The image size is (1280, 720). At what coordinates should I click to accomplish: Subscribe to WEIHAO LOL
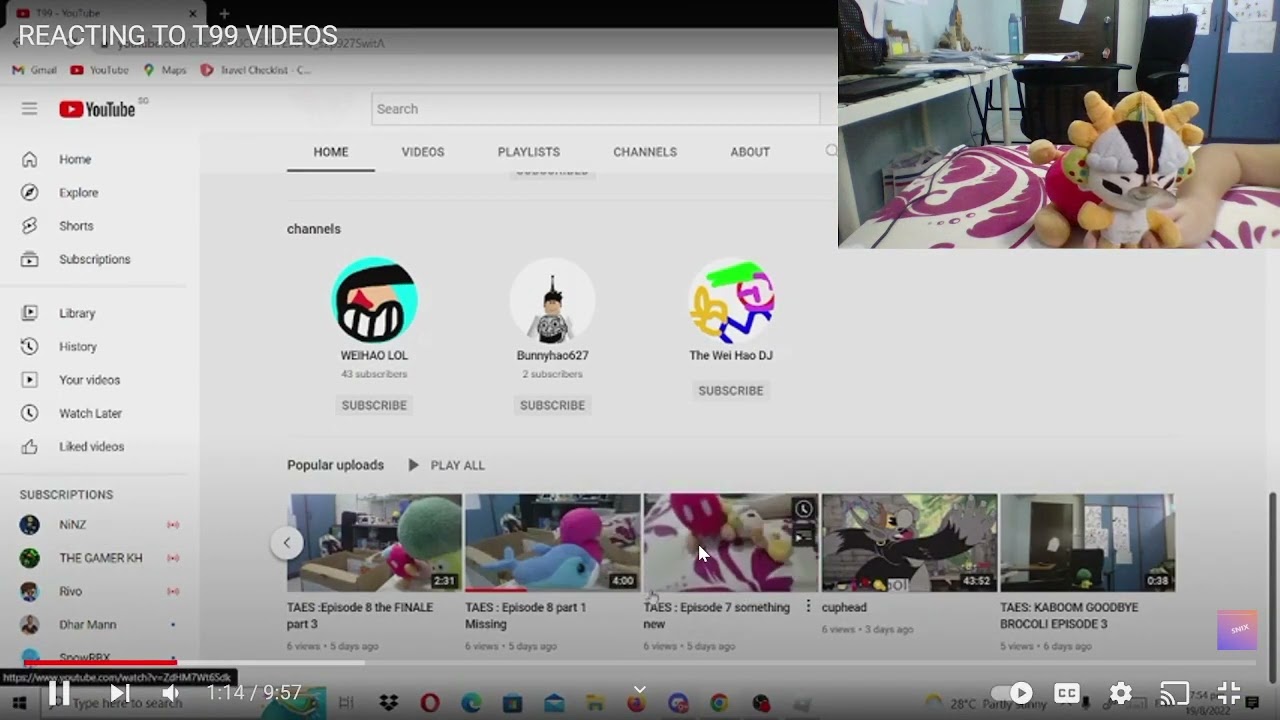tap(374, 405)
